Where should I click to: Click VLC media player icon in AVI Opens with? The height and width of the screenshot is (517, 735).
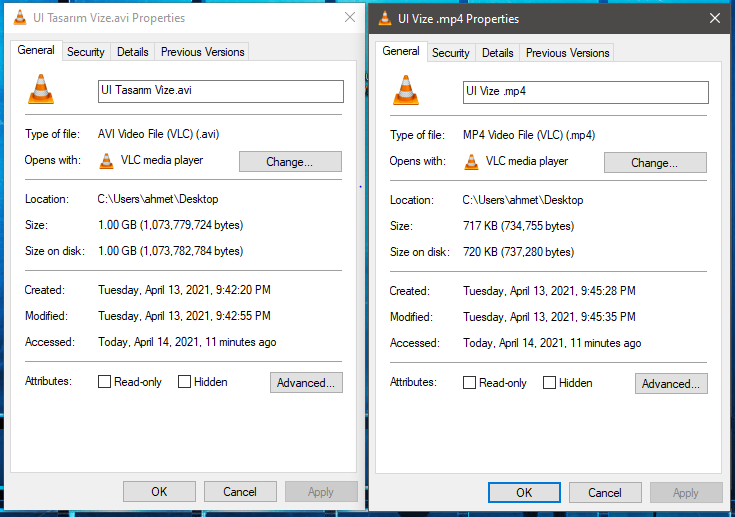[107, 161]
